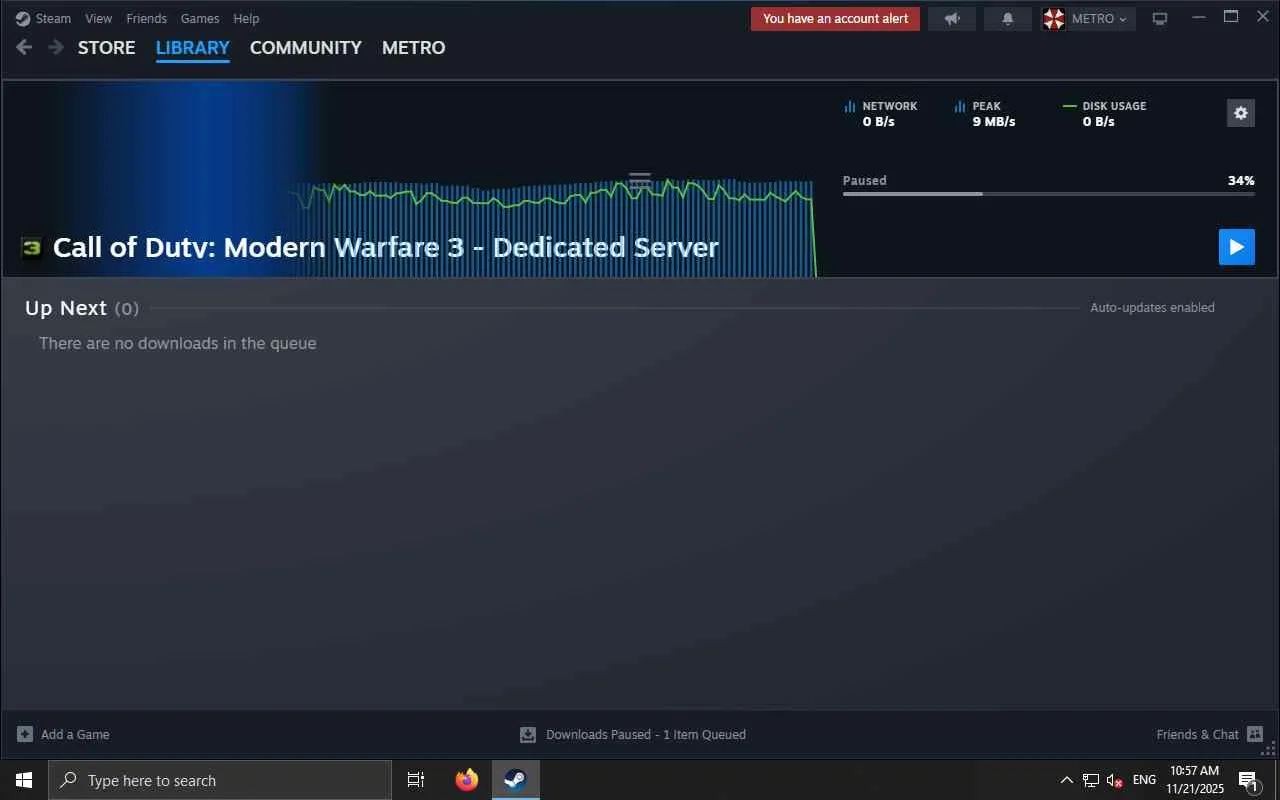Viewport: 1280px width, 800px height.
Task: Go forward with the right arrow
Action: [x=56, y=47]
